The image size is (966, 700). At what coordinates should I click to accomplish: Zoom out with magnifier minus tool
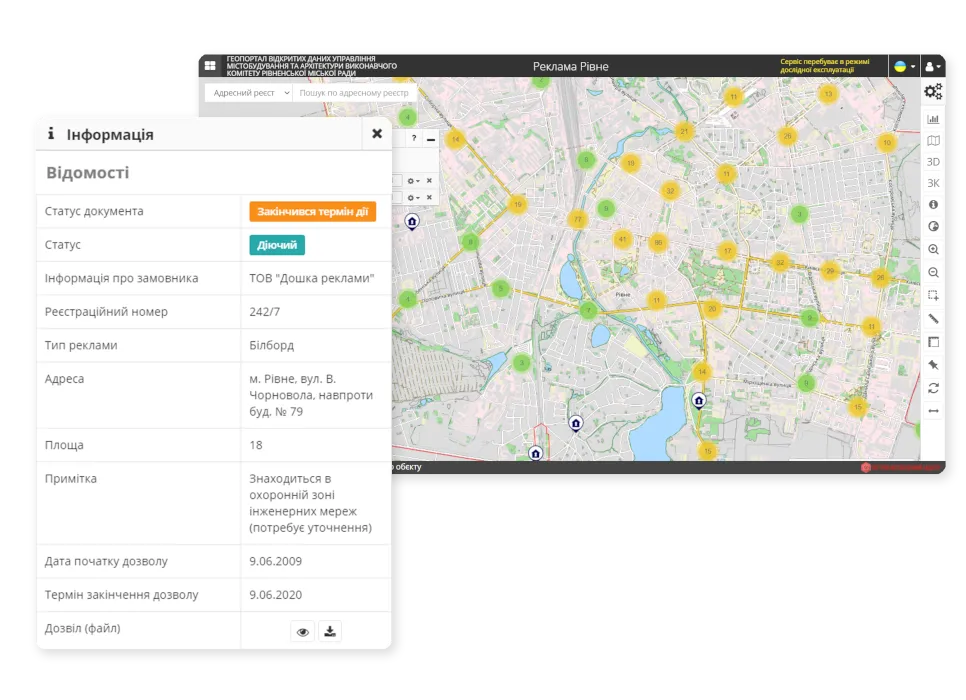pos(933,272)
